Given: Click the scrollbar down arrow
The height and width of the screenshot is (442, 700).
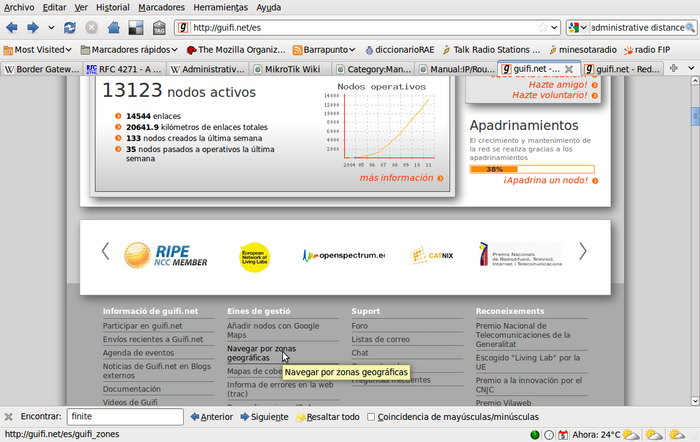Looking at the screenshot, I should 695,401.
